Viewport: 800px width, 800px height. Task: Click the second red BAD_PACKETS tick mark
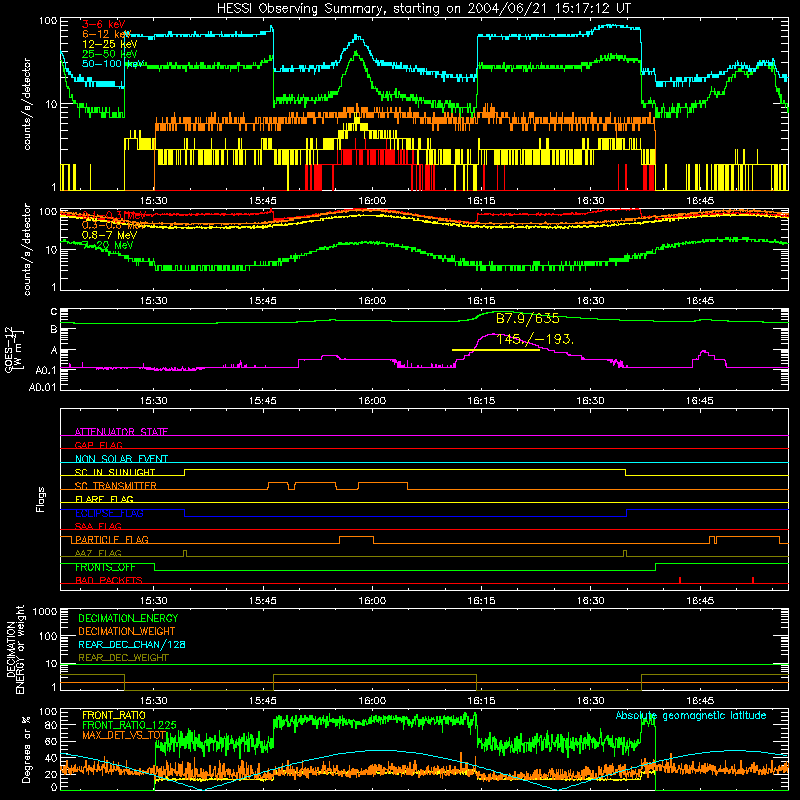tap(753, 580)
